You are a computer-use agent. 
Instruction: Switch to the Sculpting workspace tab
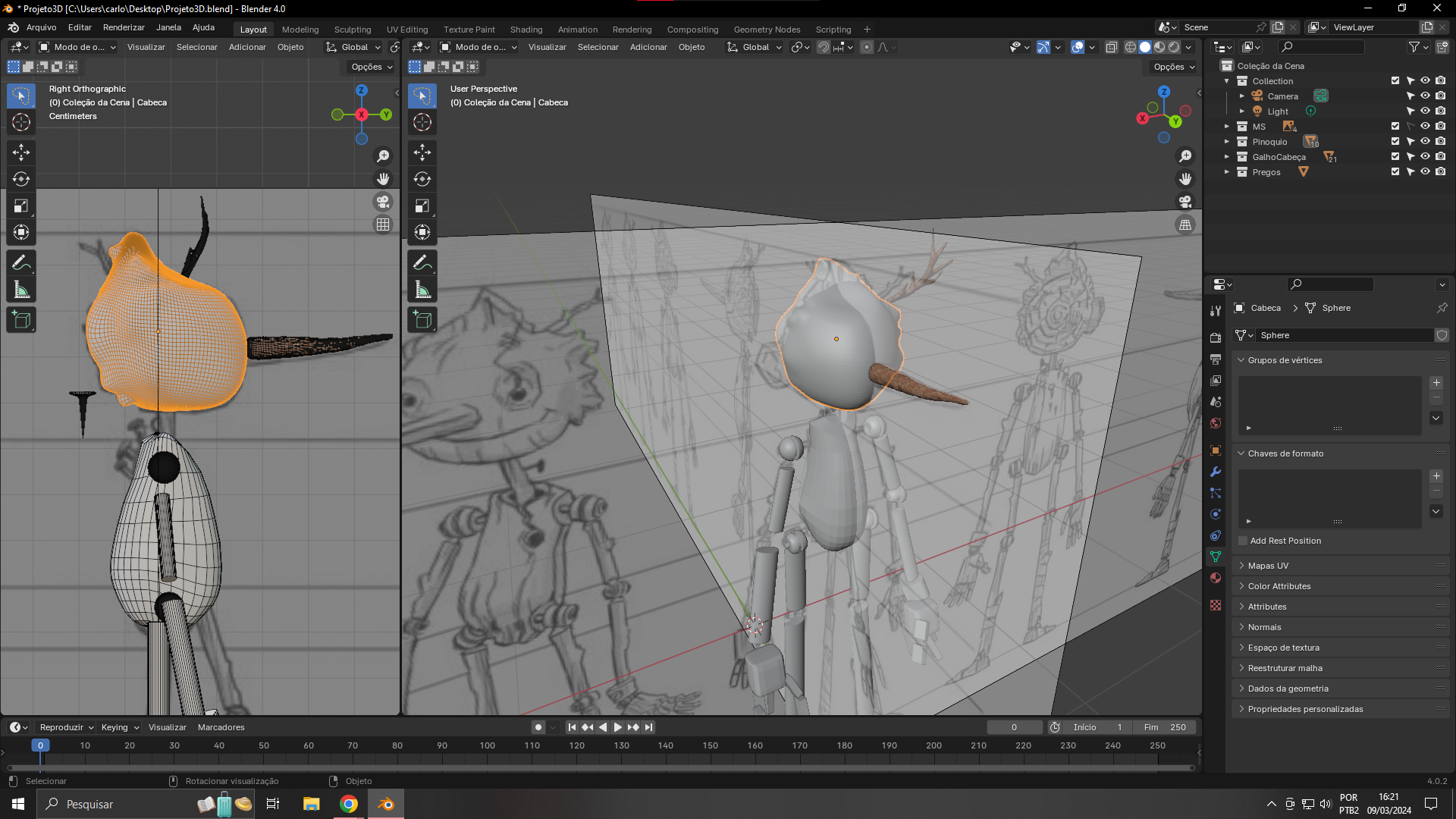click(353, 30)
